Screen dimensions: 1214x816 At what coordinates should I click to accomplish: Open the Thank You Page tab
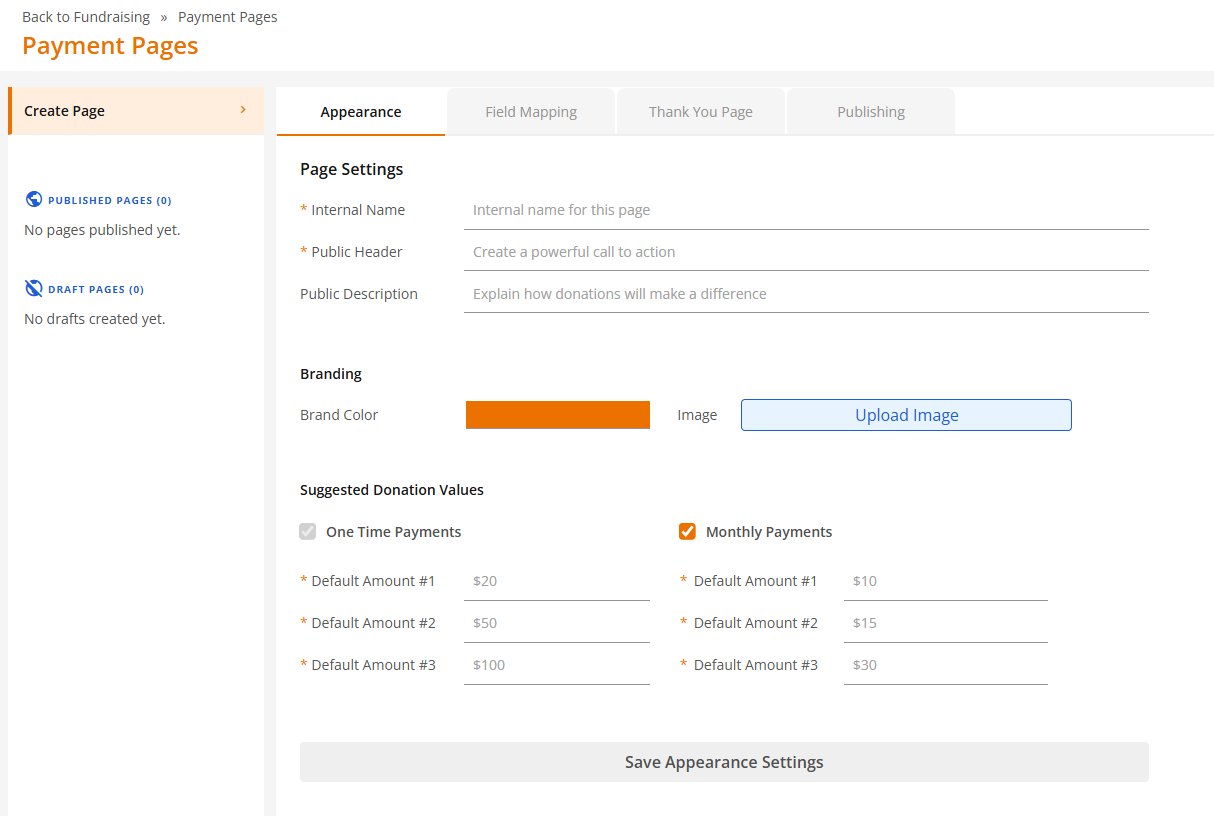click(700, 111)
